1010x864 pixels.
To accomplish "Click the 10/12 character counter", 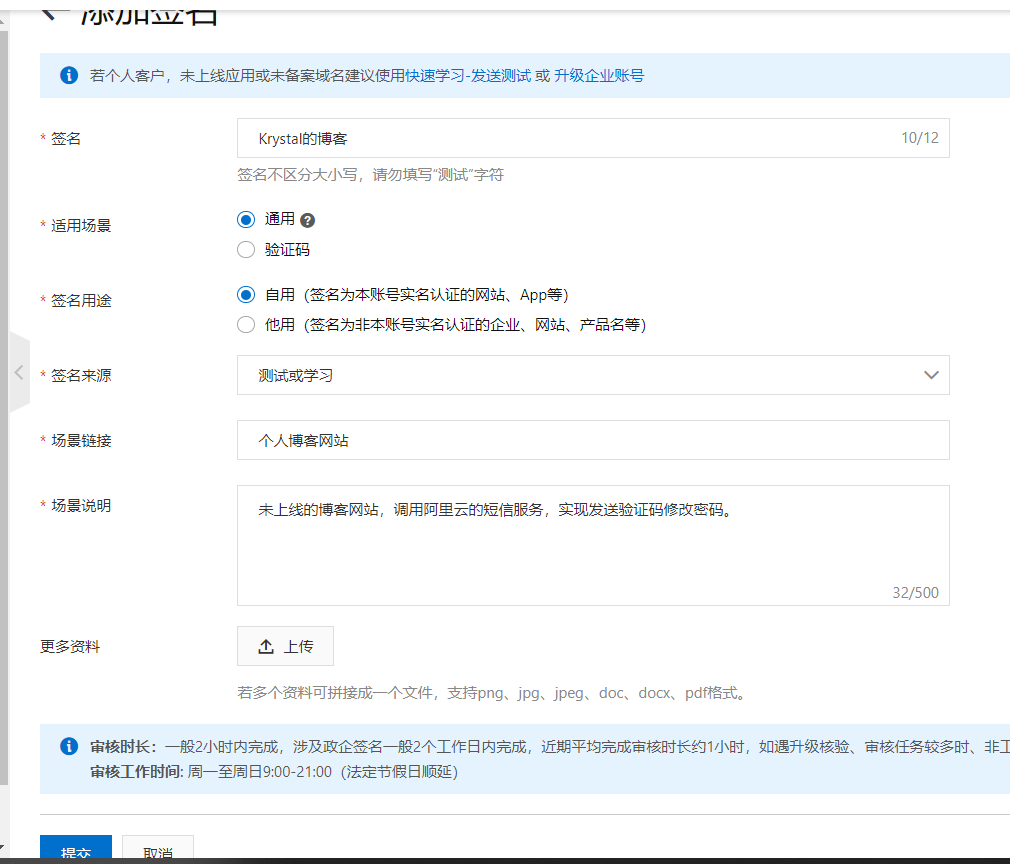I will 920,138.
